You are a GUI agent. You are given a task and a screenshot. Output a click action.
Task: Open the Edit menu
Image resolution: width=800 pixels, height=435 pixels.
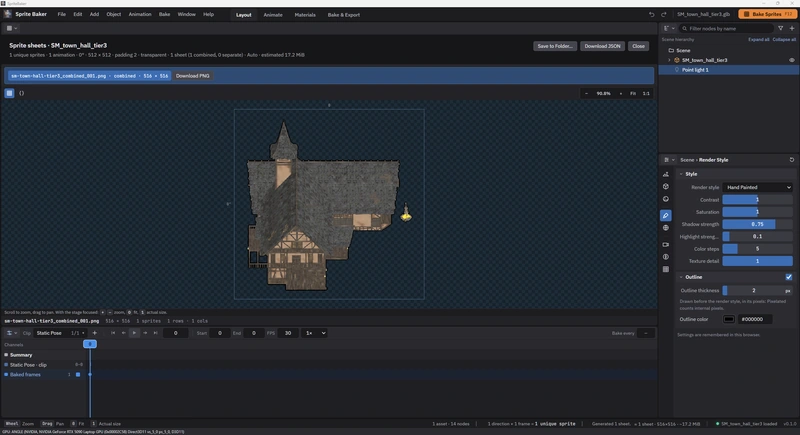tap(78, 14)
